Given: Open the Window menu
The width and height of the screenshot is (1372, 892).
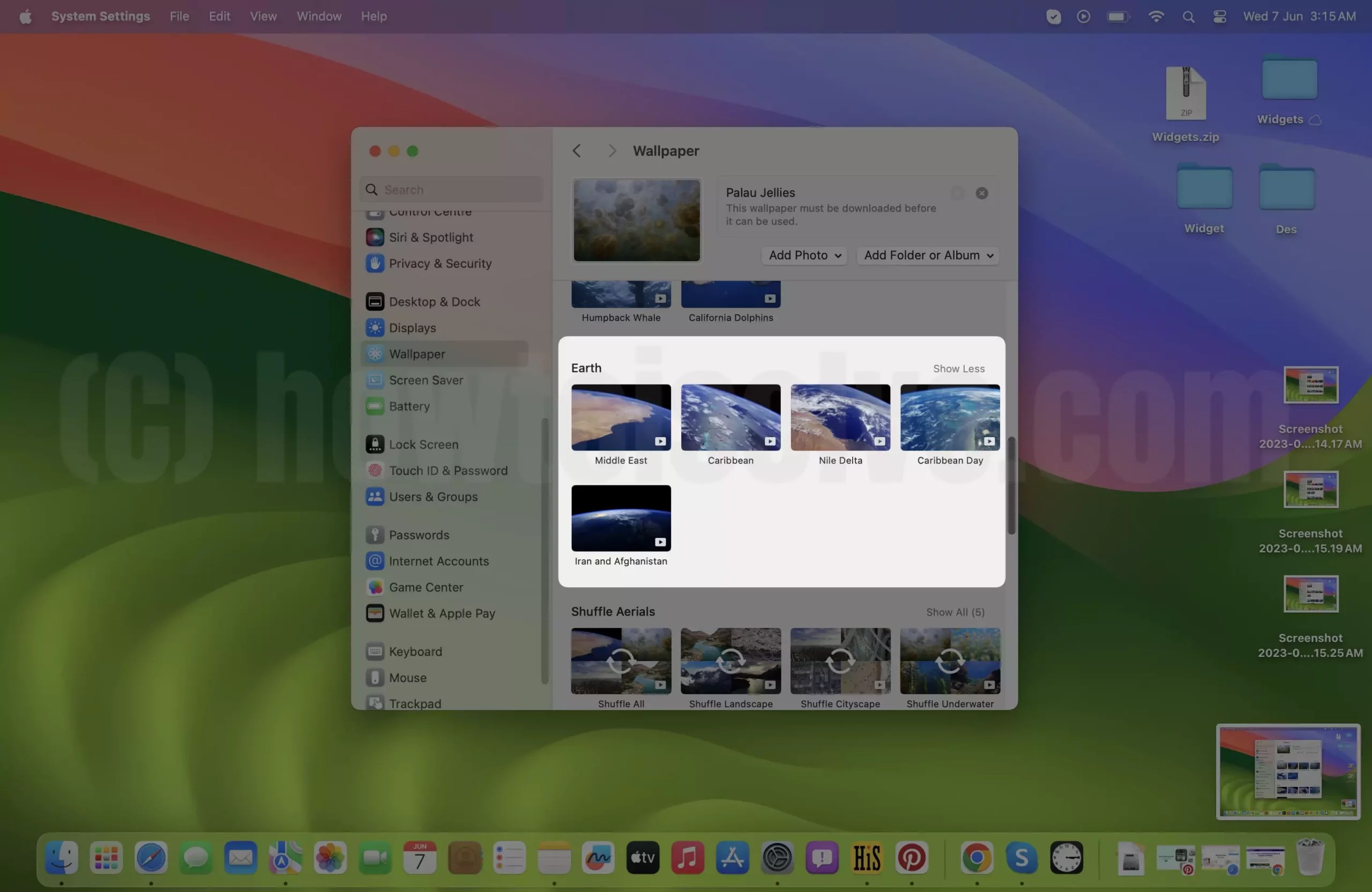Looking at the screenshot, I should coord(318,16).
